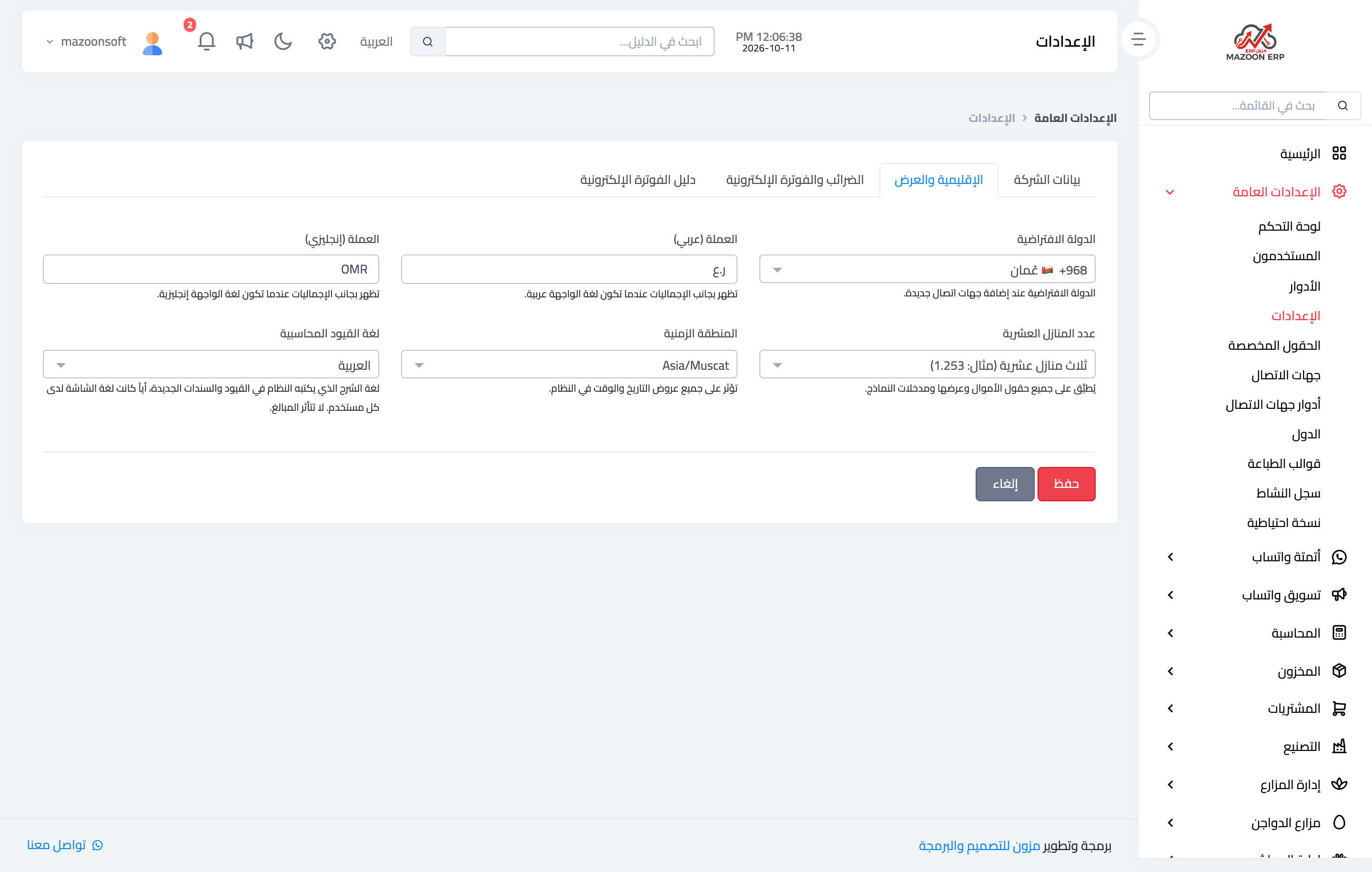
Task: Expand the أتمتة واتساب submenu
Action: coord(1170,557)
